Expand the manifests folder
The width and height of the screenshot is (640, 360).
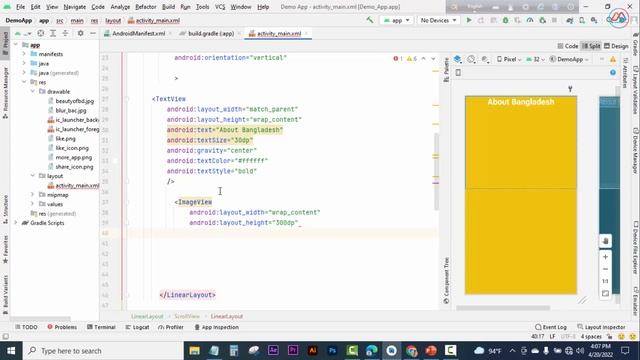(x=24, y=54)
